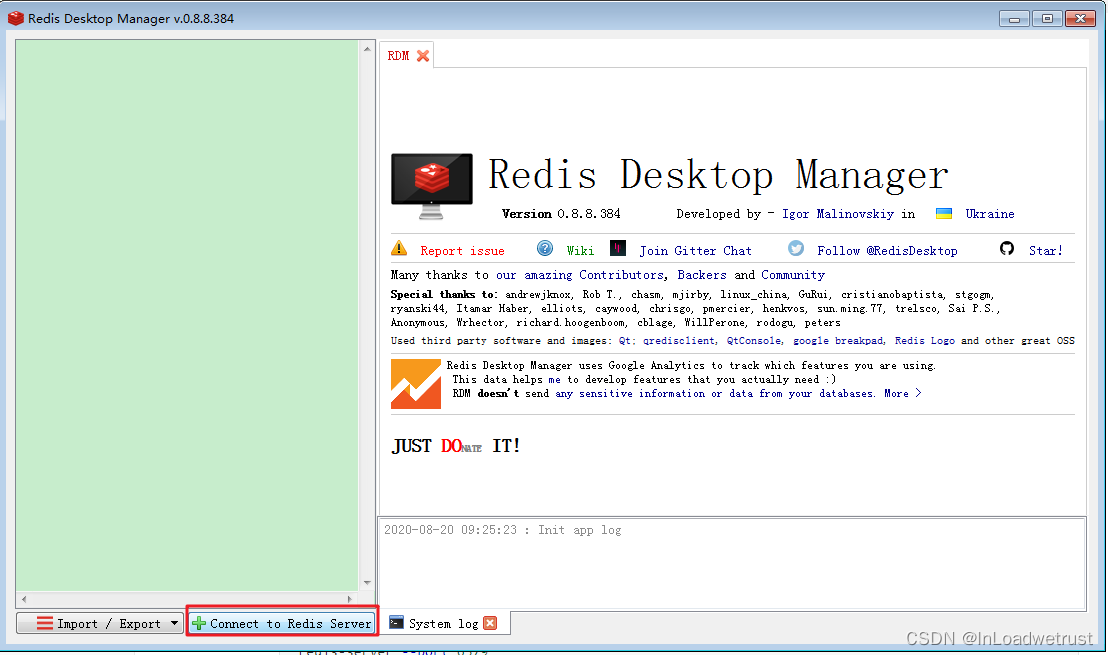Open the QtConsole link
1108x655 pixels.
point(754,341)
